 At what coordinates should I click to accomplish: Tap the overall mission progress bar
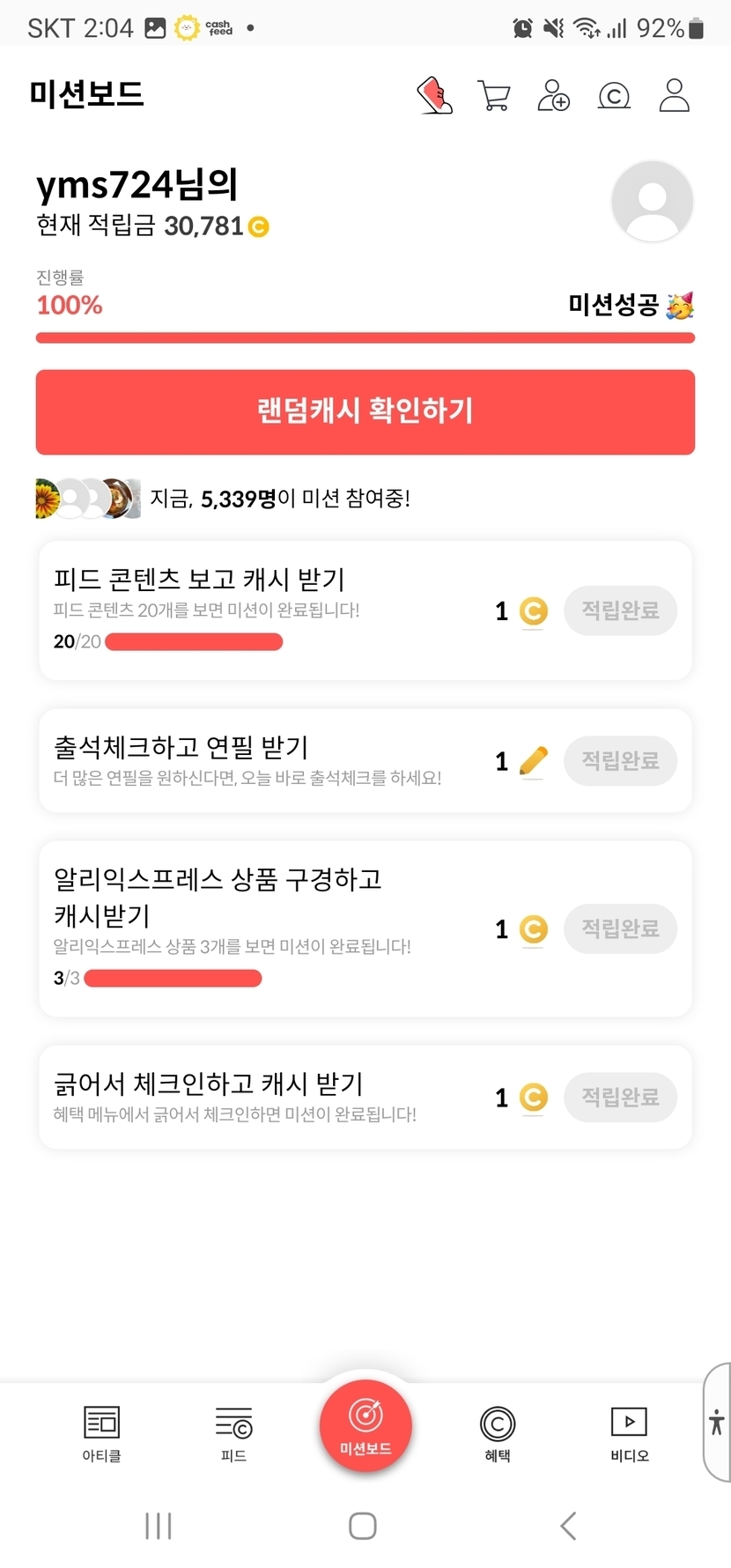(365, 338)
